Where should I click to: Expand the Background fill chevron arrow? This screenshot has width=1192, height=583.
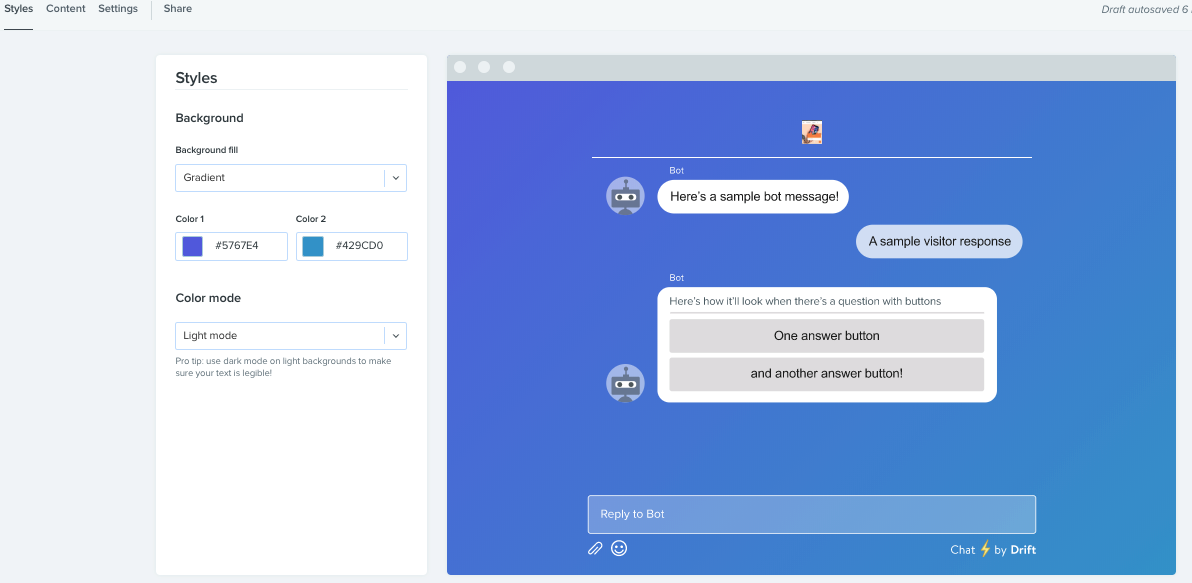pos(396,178)
